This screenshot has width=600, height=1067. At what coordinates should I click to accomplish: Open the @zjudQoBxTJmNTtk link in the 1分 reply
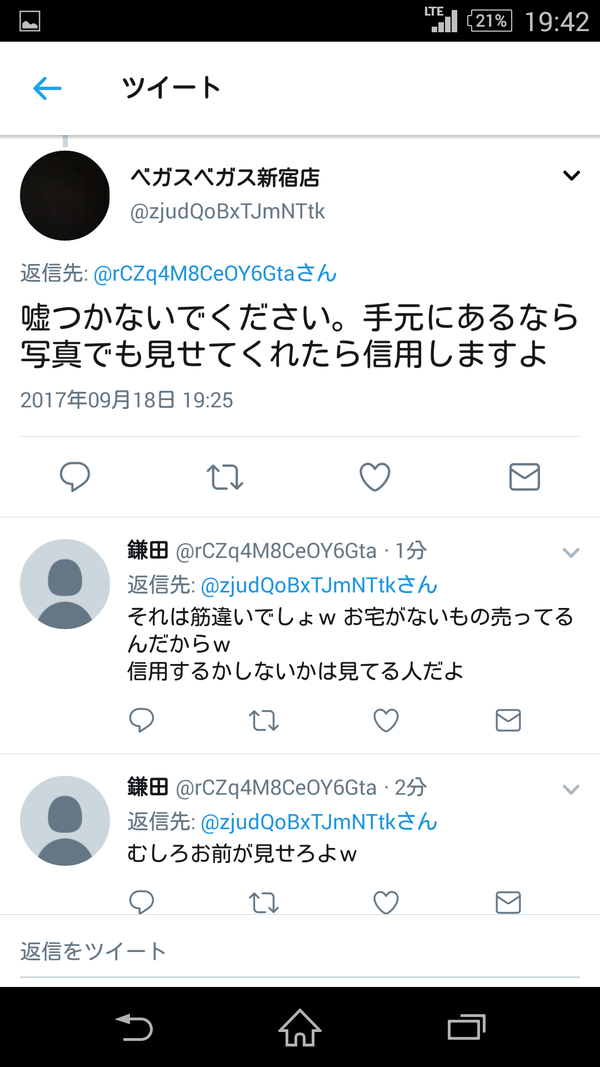319,585
